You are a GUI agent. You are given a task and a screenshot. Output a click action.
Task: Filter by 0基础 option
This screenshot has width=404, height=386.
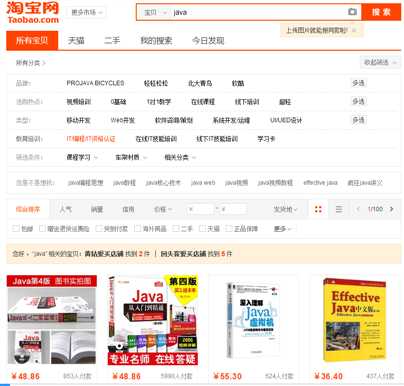[118, 102]
